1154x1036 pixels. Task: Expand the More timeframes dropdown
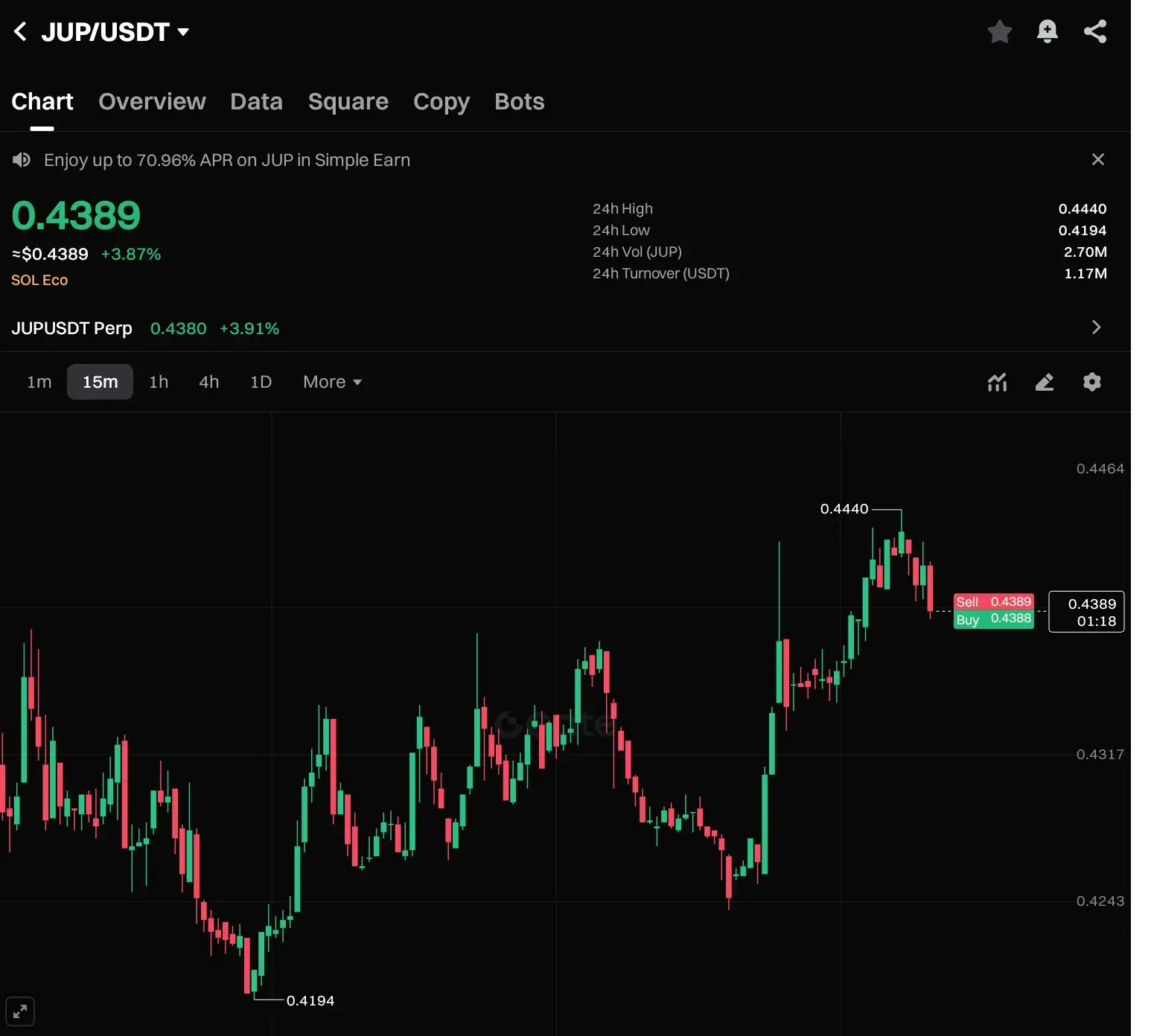click(x=332, y=382)
